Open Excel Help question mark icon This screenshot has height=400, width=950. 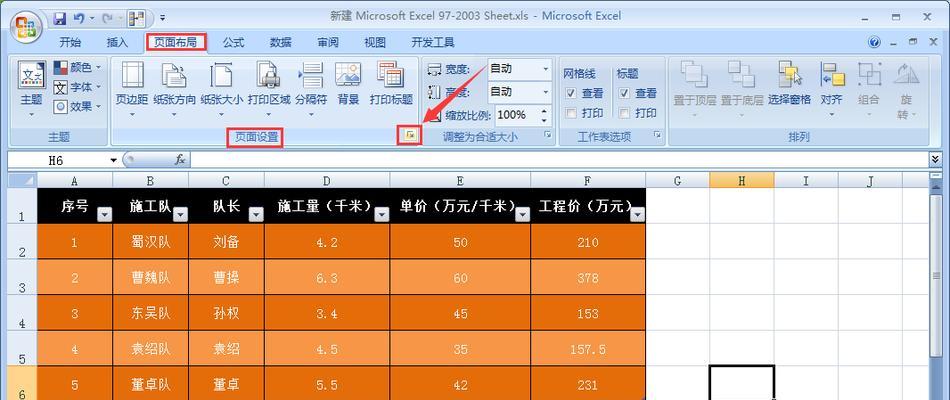(x=874, y=42)
